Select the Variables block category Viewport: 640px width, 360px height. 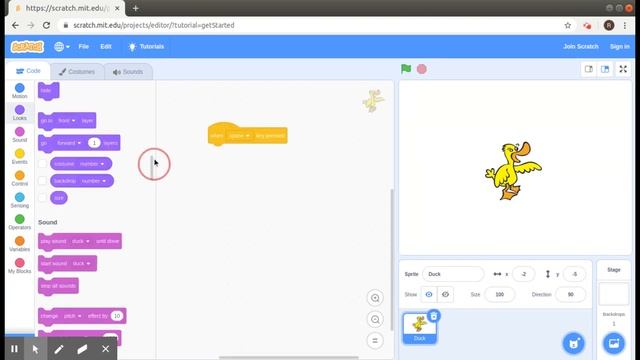tap(20, 244)
